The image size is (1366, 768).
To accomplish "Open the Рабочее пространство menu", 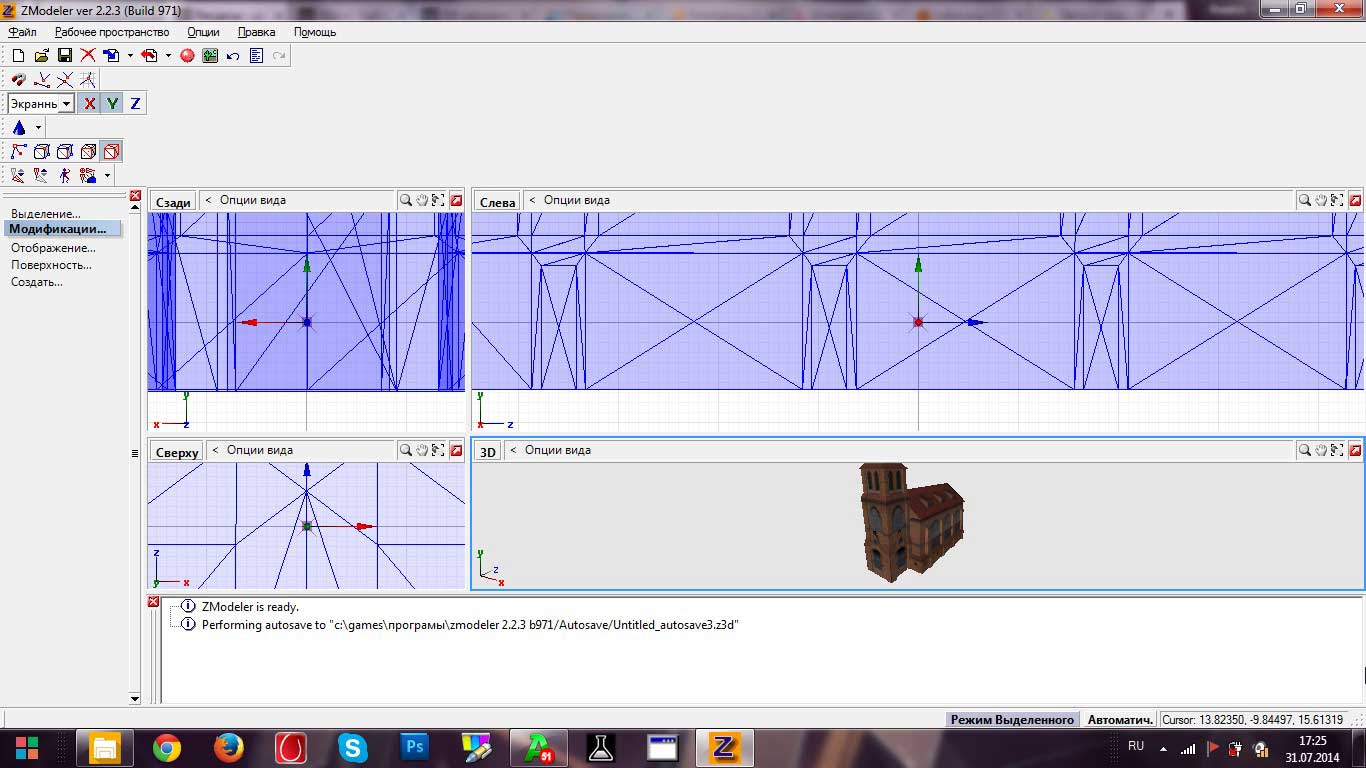I will [x=112, y=32].
